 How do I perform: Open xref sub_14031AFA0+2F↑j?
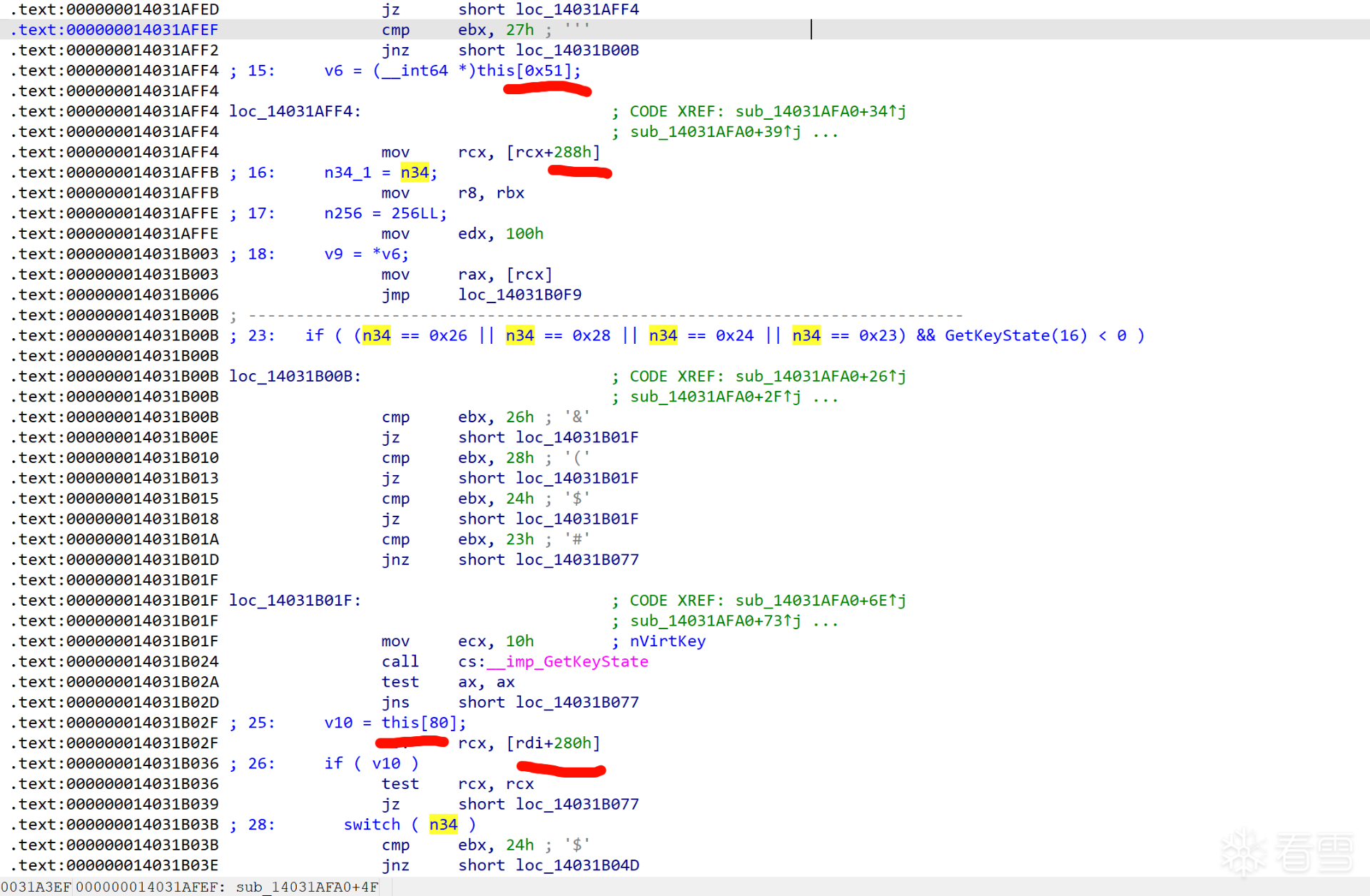tap(715, 397)
